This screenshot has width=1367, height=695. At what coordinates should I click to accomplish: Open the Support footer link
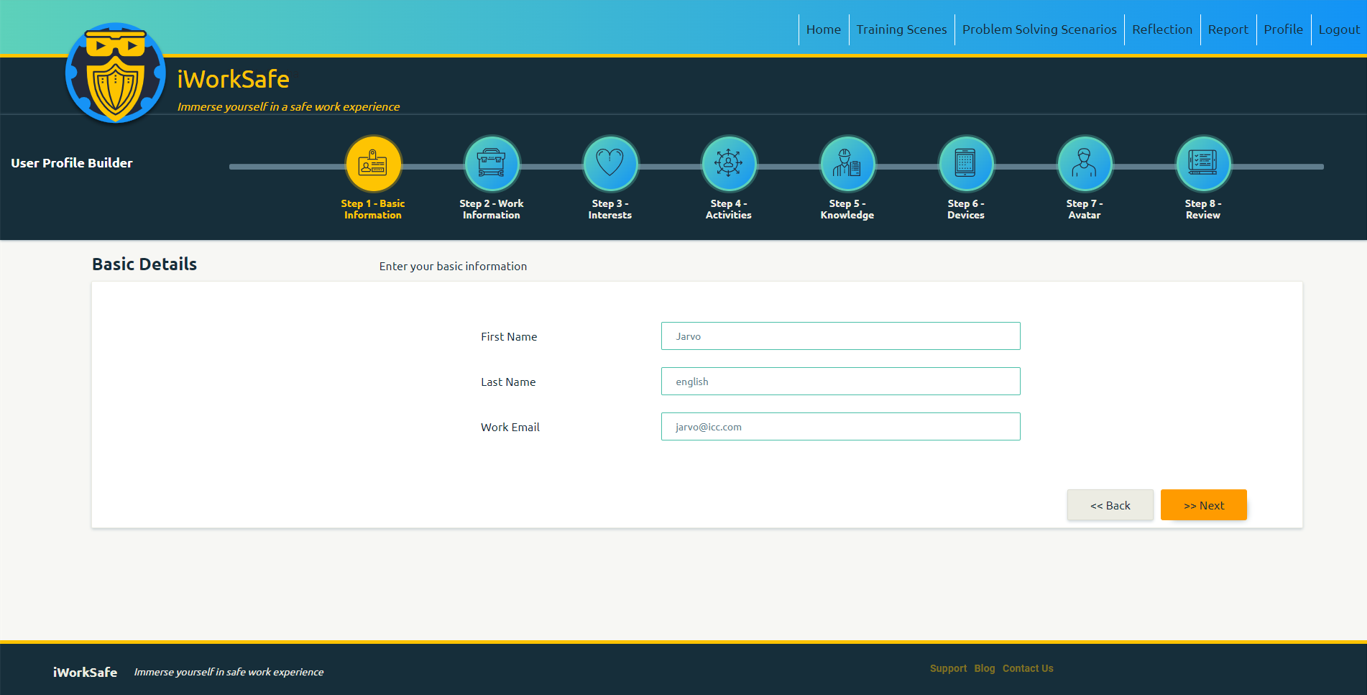[x=948, y=669]
